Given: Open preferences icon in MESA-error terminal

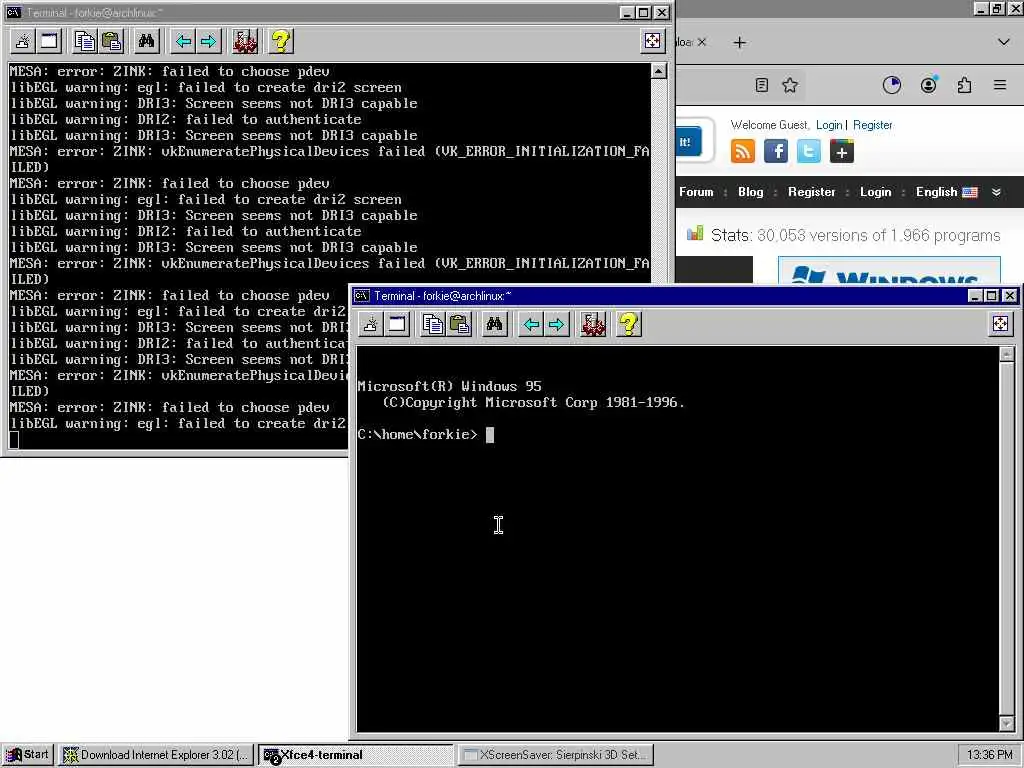Looking at the screenshot, I should click(245, 41).
